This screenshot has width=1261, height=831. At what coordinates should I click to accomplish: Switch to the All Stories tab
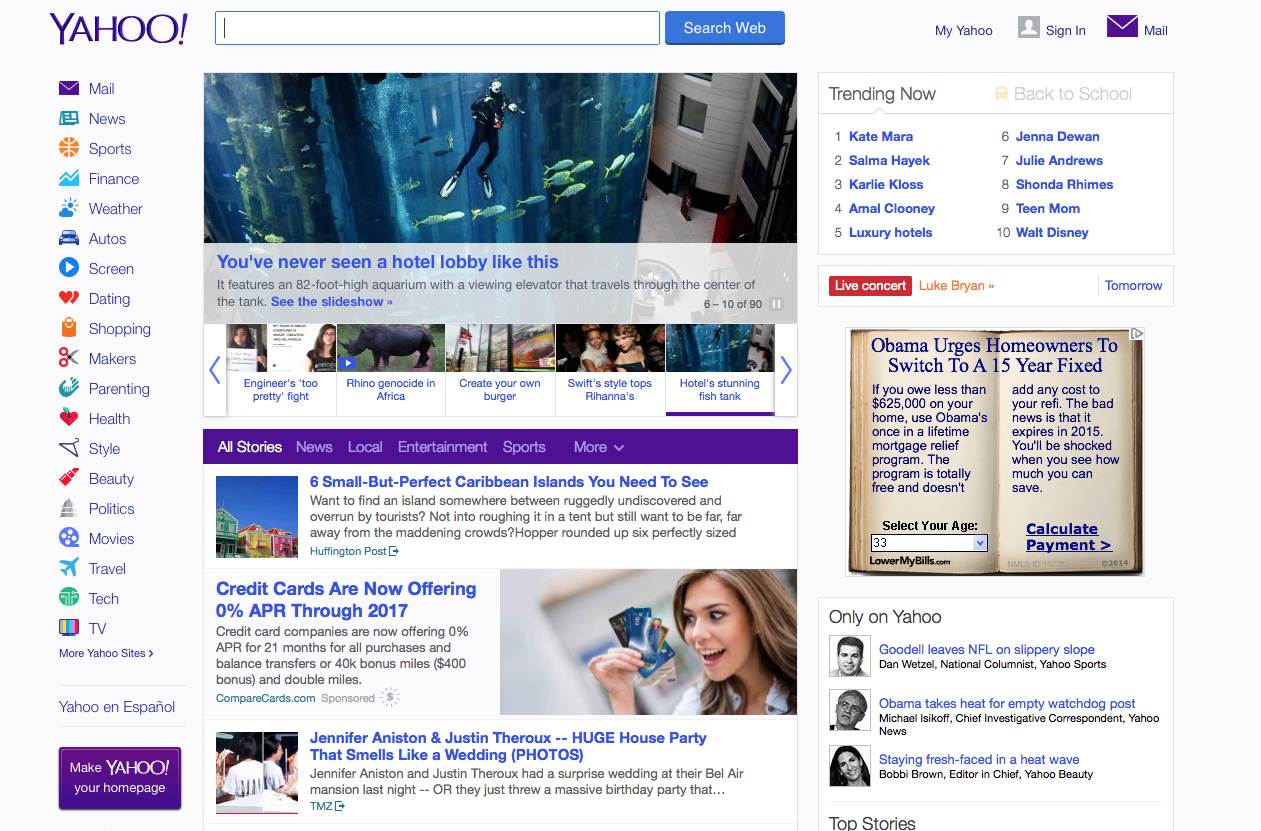pyautogui.click(x=250, y=447)
